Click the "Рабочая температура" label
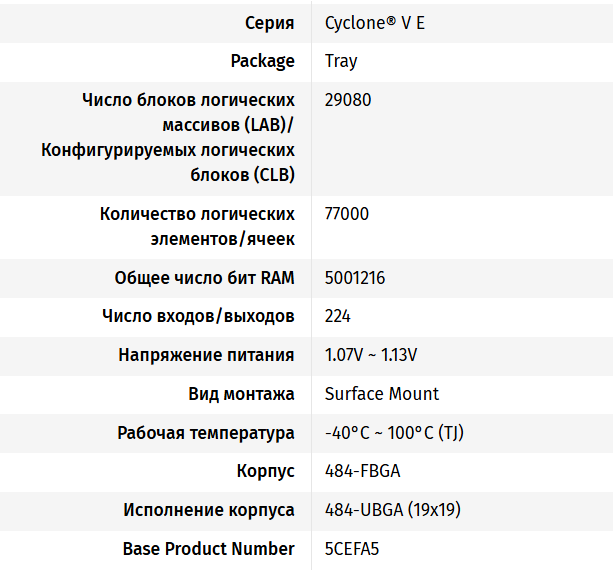Viewport: 613px width, 570px height. point(206,433)
